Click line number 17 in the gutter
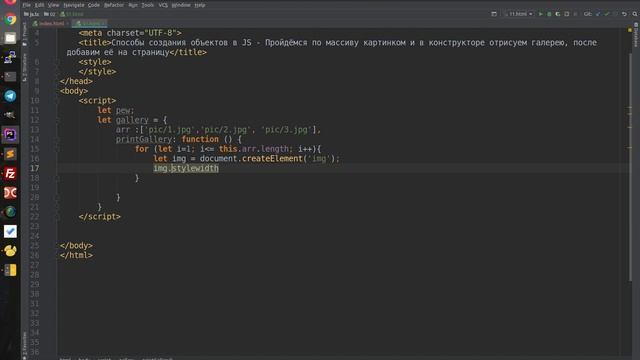 (35, 168)
